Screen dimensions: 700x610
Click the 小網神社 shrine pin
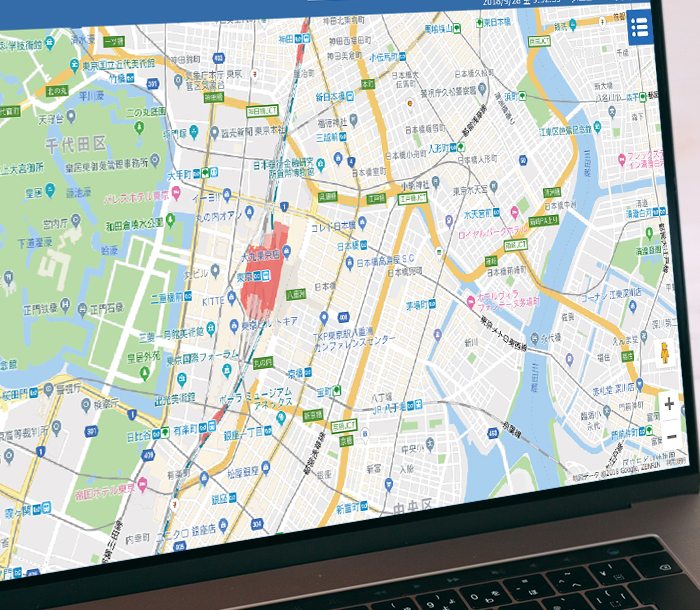436,181
